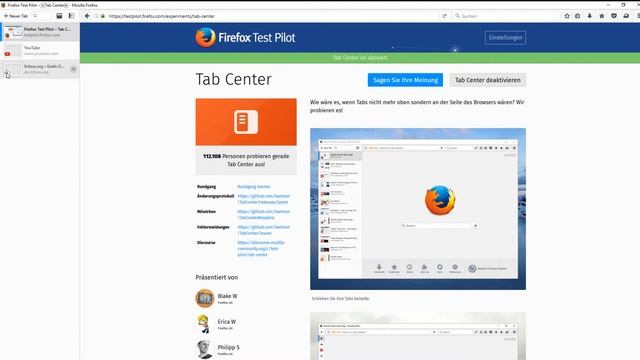The height and width of the screenshot is (360, 640).
Task: Open the Mitwirken GitHub readme link
Action: point(264,215)
